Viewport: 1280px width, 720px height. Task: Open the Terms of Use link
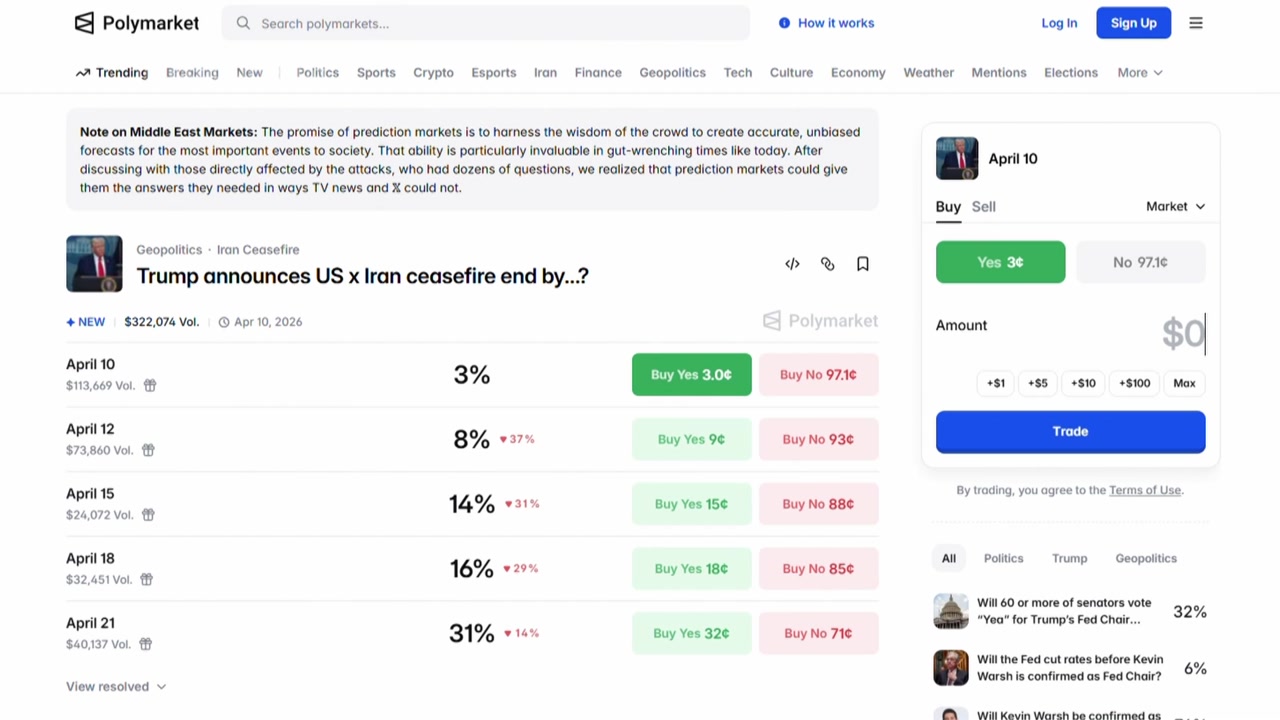1145,490
